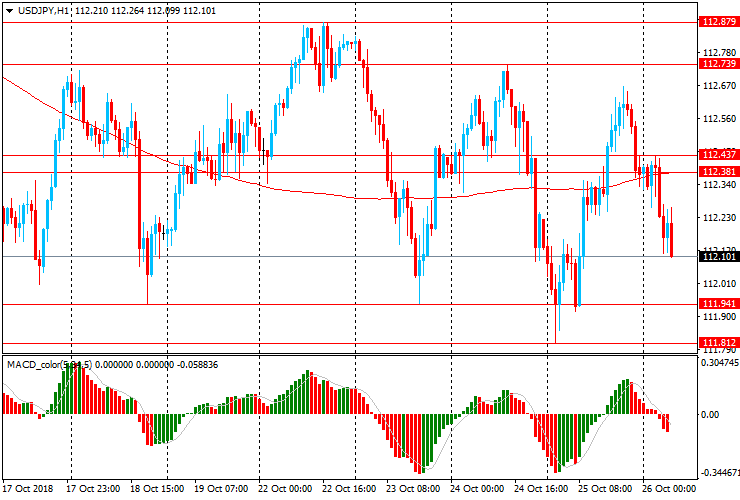Click the 111.900 price scale value

[720, 316]
